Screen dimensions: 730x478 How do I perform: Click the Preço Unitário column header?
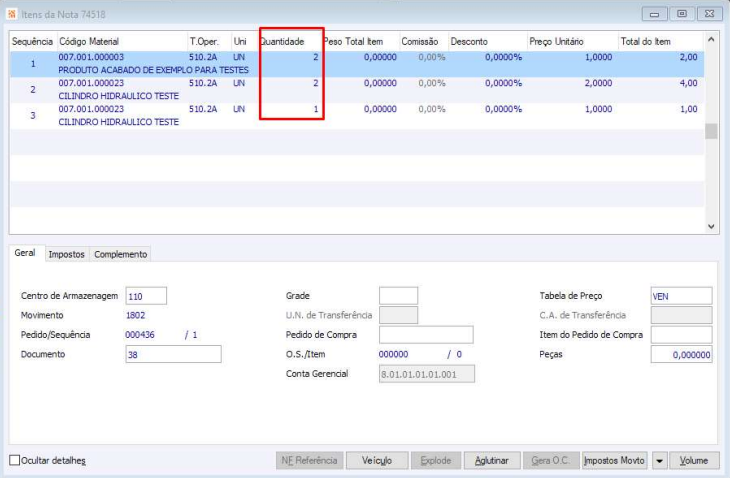coord(572,41)
